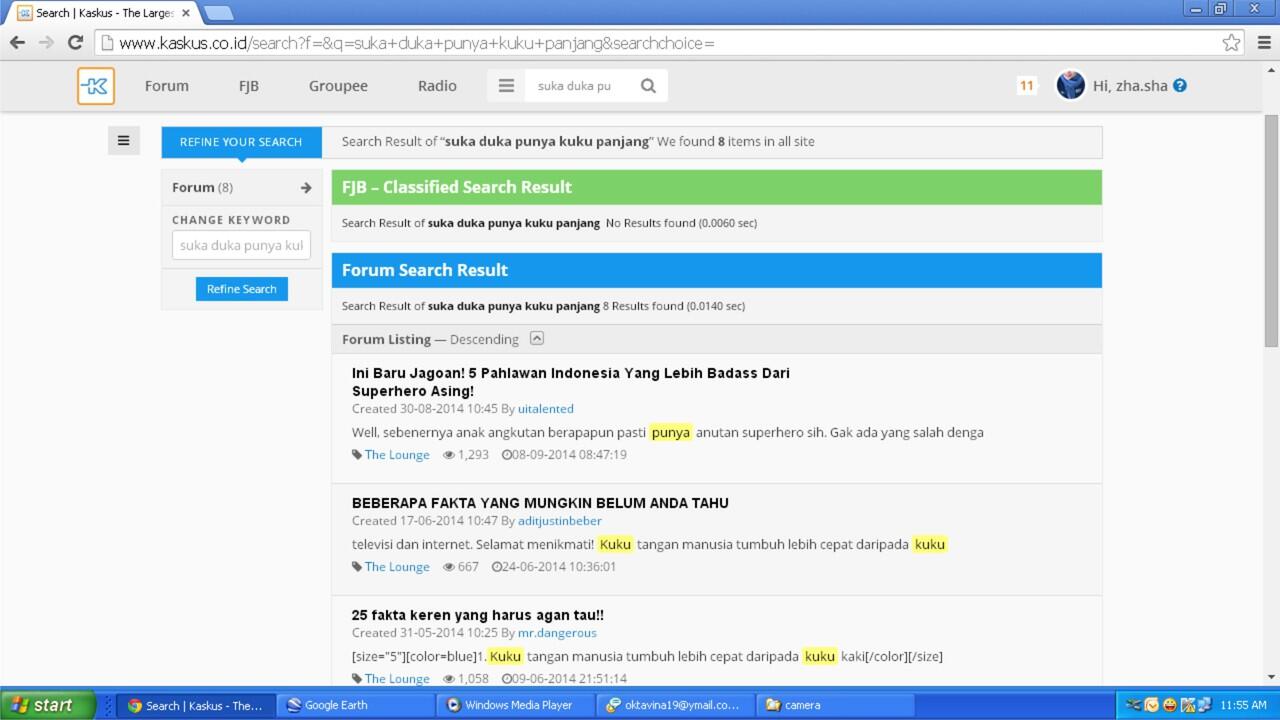This screenshot has width=1280, height=720.
Task: Open thread about 5 Pahlawan Indonesia
Action: point(571,382)
